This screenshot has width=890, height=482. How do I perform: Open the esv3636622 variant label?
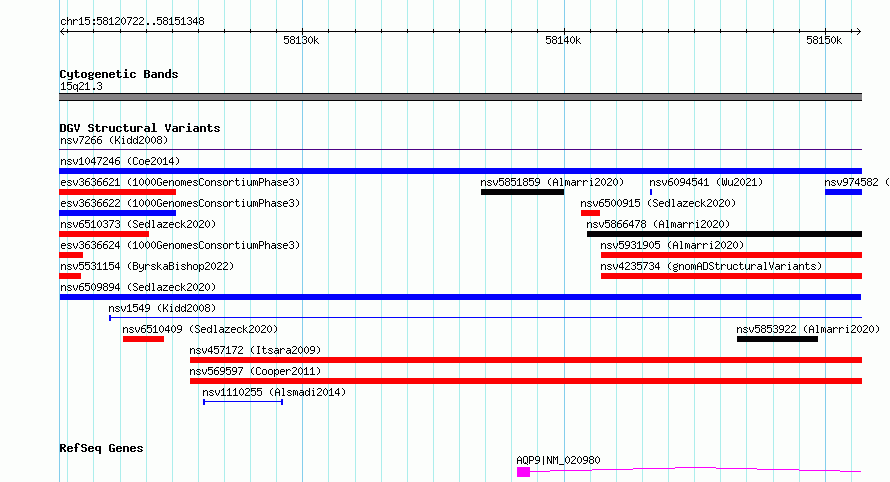coord(180,203)
